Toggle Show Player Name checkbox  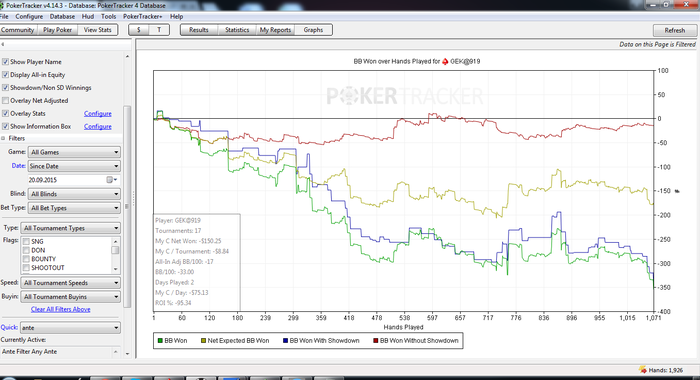(x=5, y=62)
